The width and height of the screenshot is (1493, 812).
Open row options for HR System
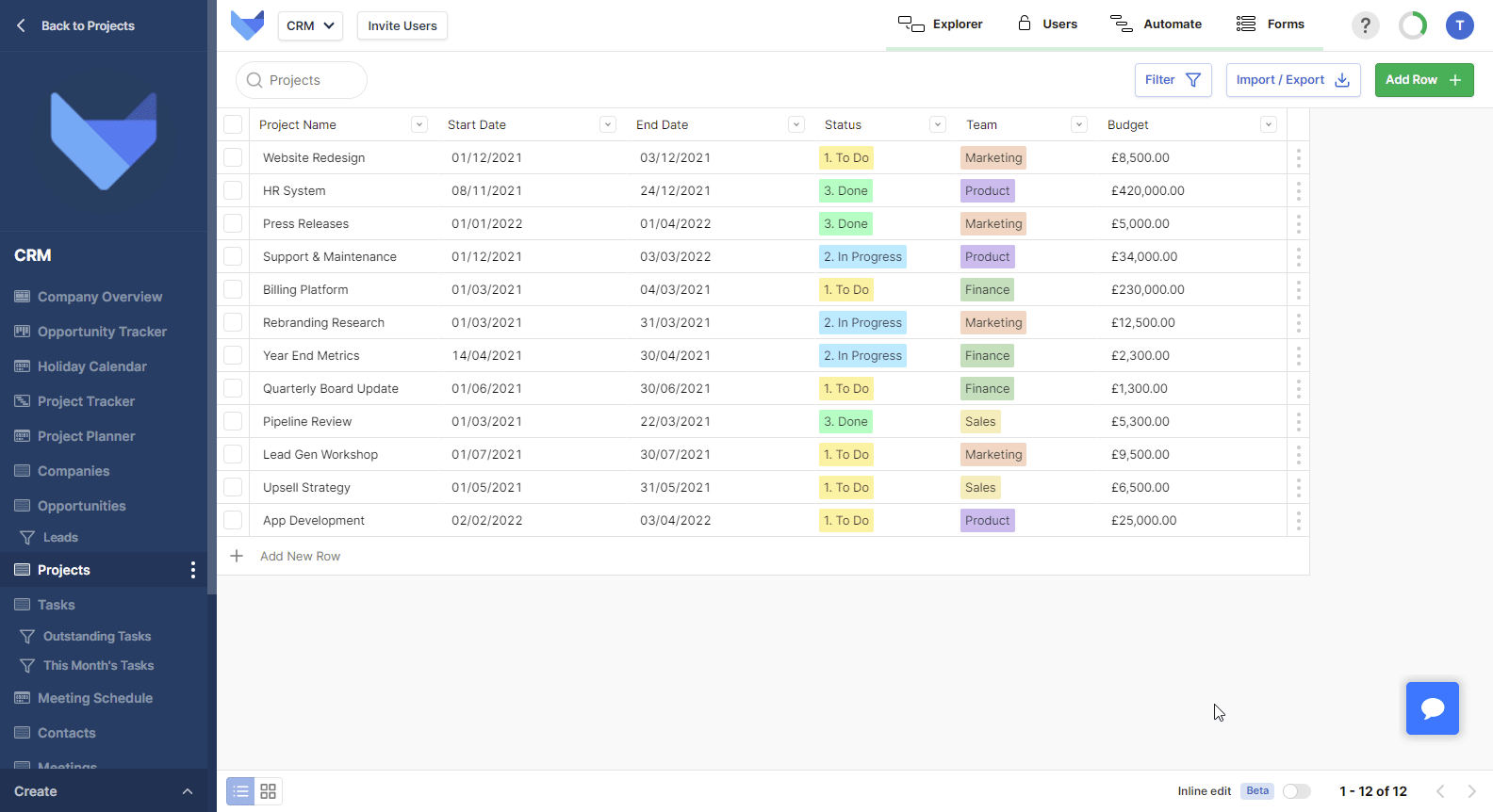click(1298, 191)
